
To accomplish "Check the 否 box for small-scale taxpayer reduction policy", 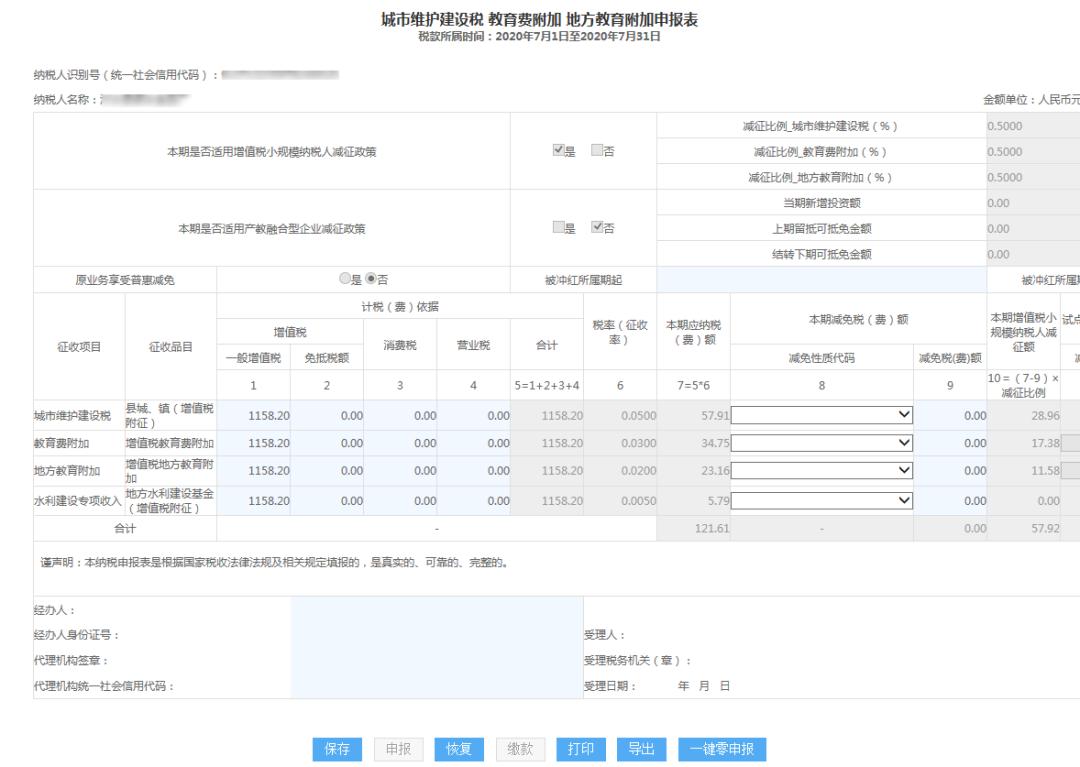I will (x=596, y=152).
